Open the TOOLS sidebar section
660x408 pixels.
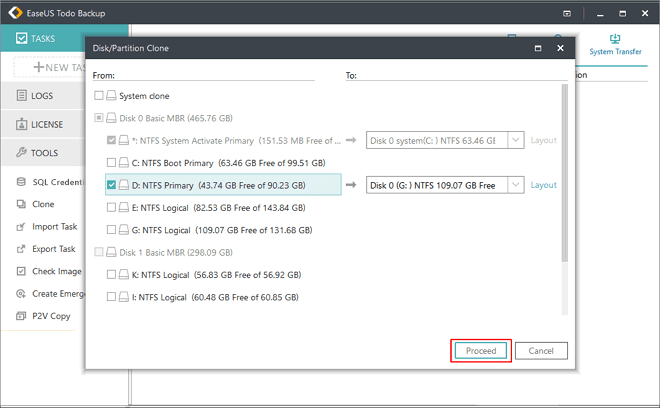[43, 153]
